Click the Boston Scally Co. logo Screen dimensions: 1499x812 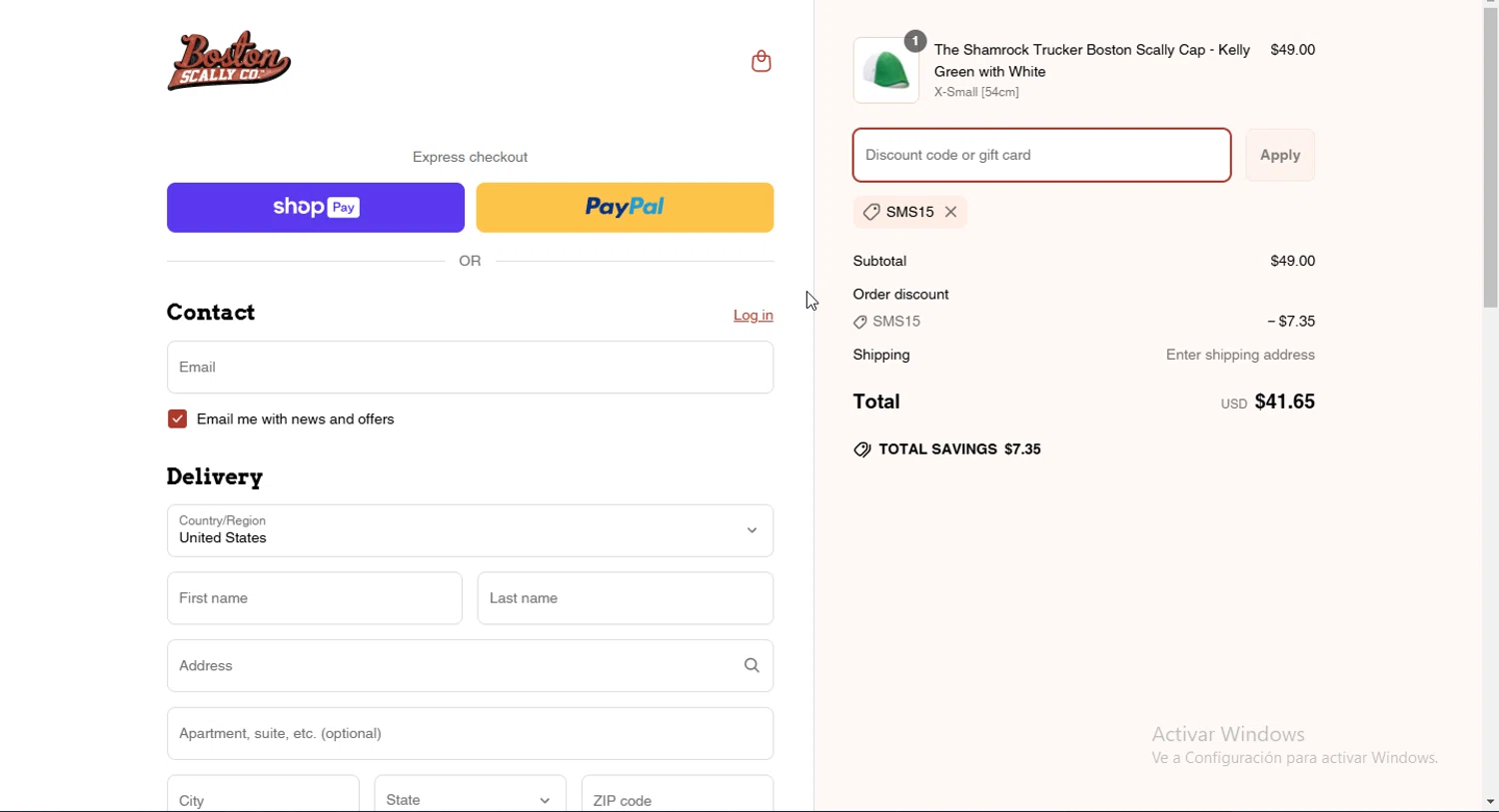pos(229,61)
